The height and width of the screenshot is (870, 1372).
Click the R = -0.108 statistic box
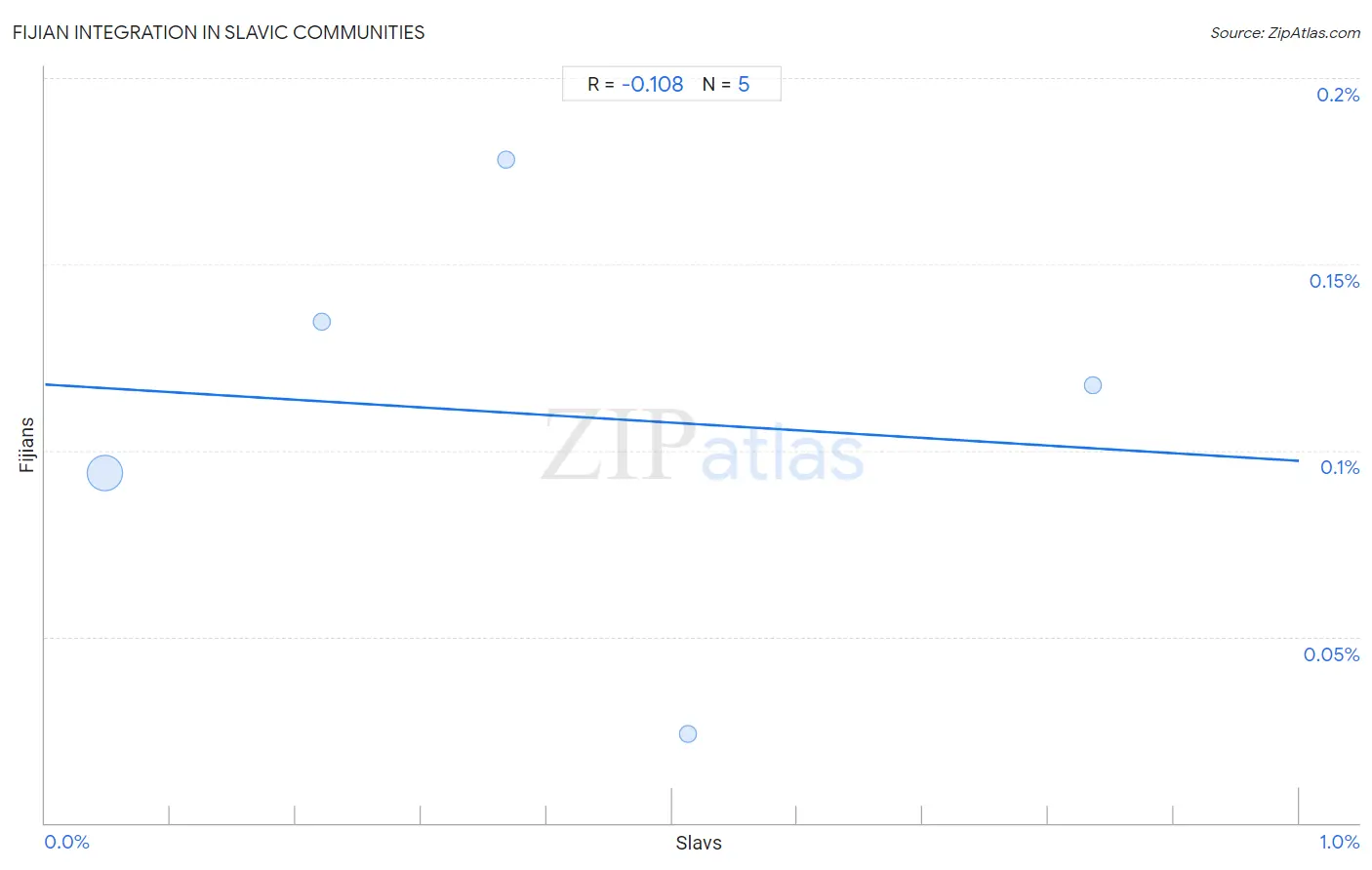click(x=635, y=84)
